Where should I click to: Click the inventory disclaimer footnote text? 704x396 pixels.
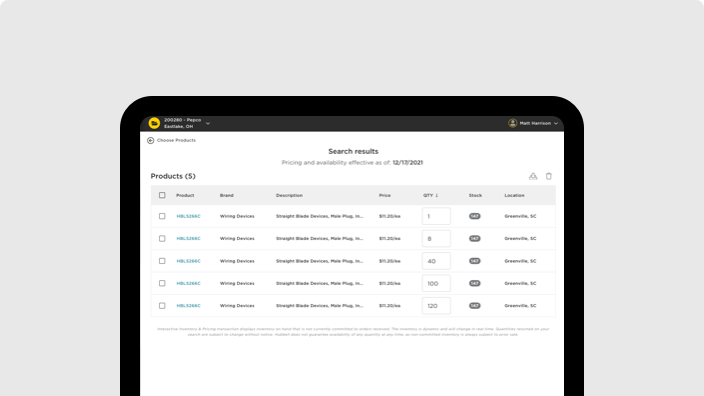click(353, 332)
